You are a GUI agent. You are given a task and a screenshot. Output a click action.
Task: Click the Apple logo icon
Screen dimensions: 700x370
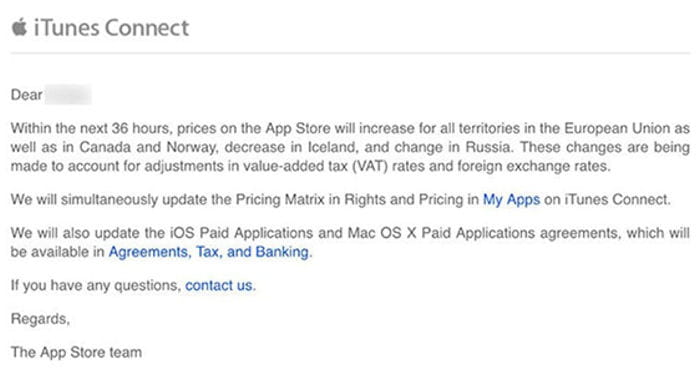tap(19, 27)
